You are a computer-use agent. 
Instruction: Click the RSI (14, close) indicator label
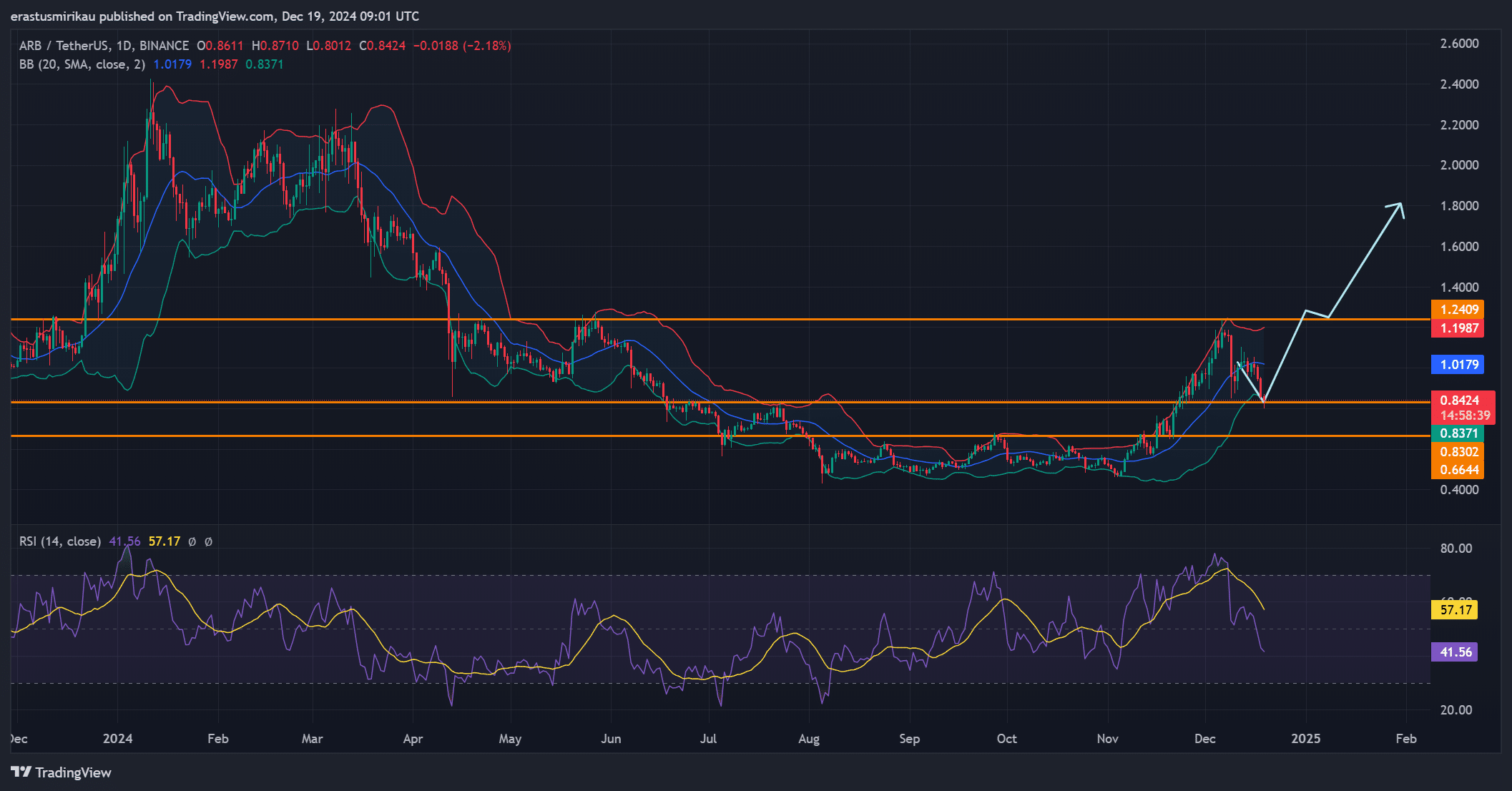tap(60, 541)
